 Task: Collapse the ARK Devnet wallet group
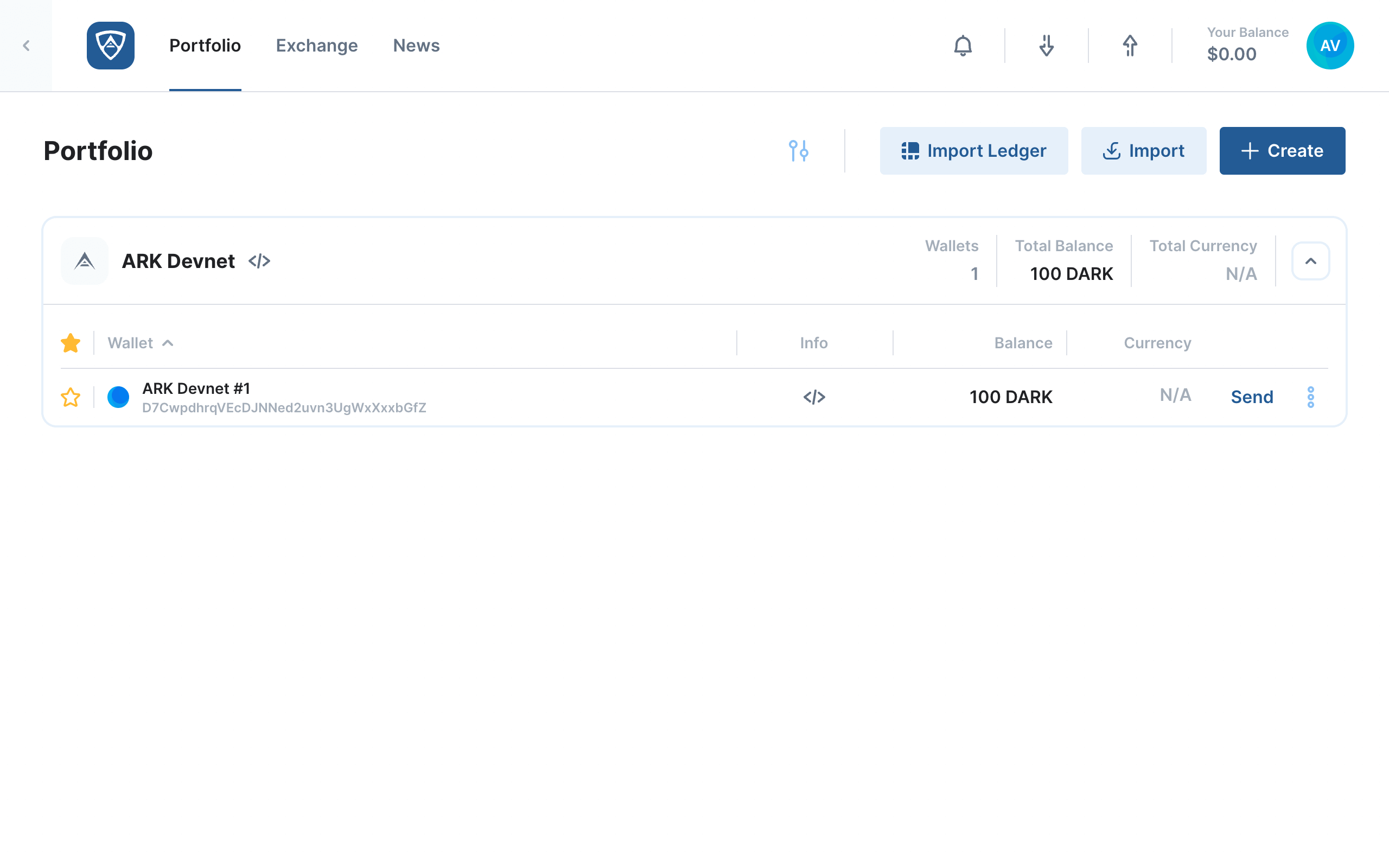1310,261
